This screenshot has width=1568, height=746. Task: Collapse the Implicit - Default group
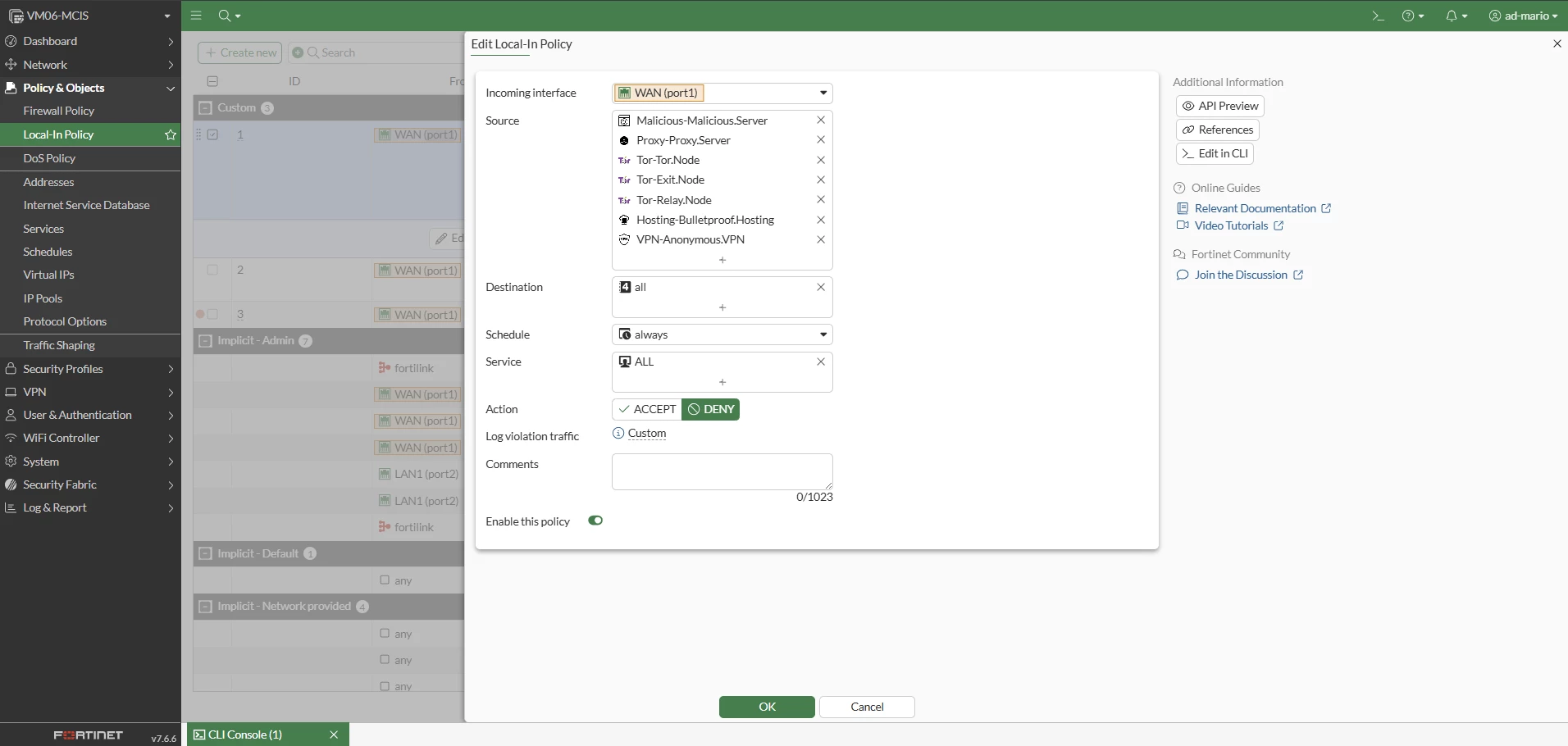point(205,553)
